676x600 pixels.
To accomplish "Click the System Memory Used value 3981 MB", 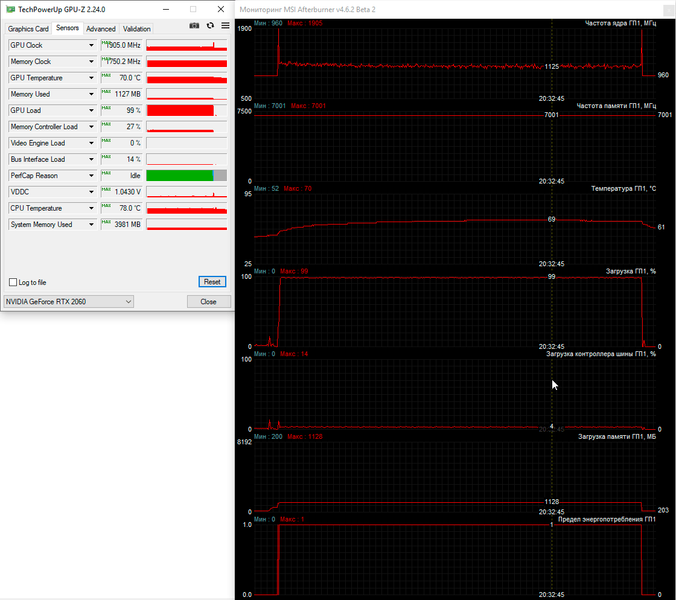I will (122, 225).
